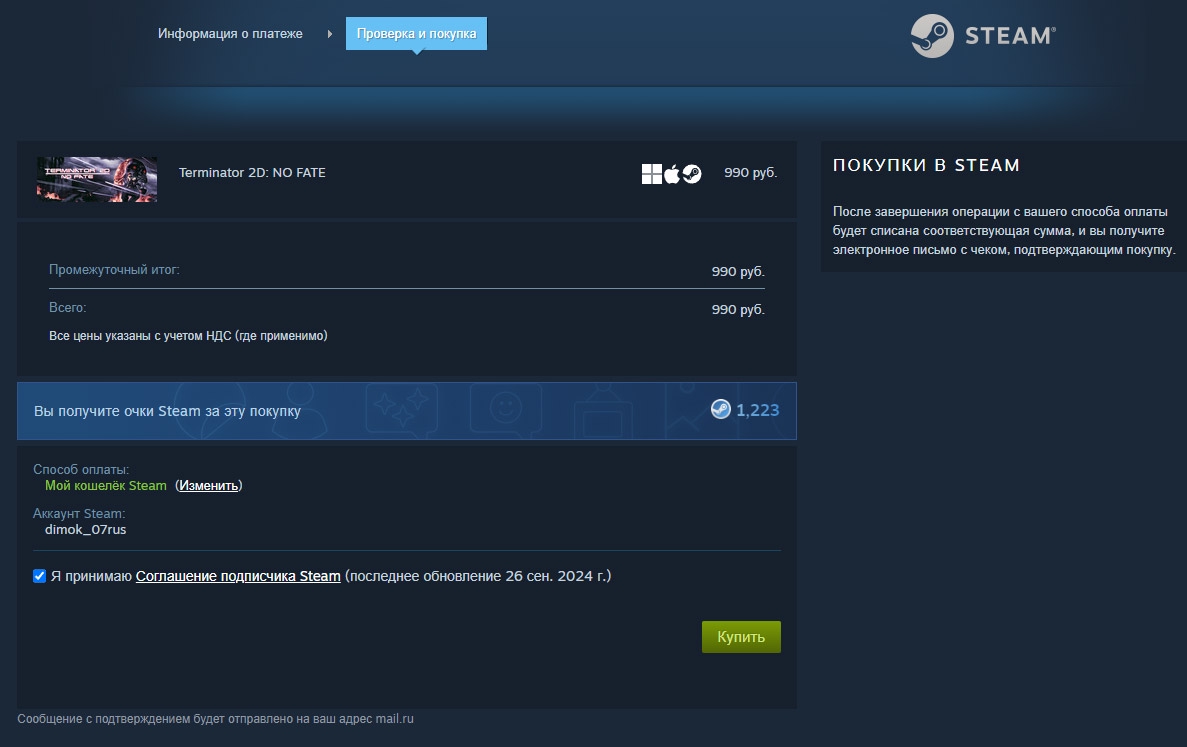Go back to Информация о платеже step
The image size is (1187, 747).
click(230, 34)
